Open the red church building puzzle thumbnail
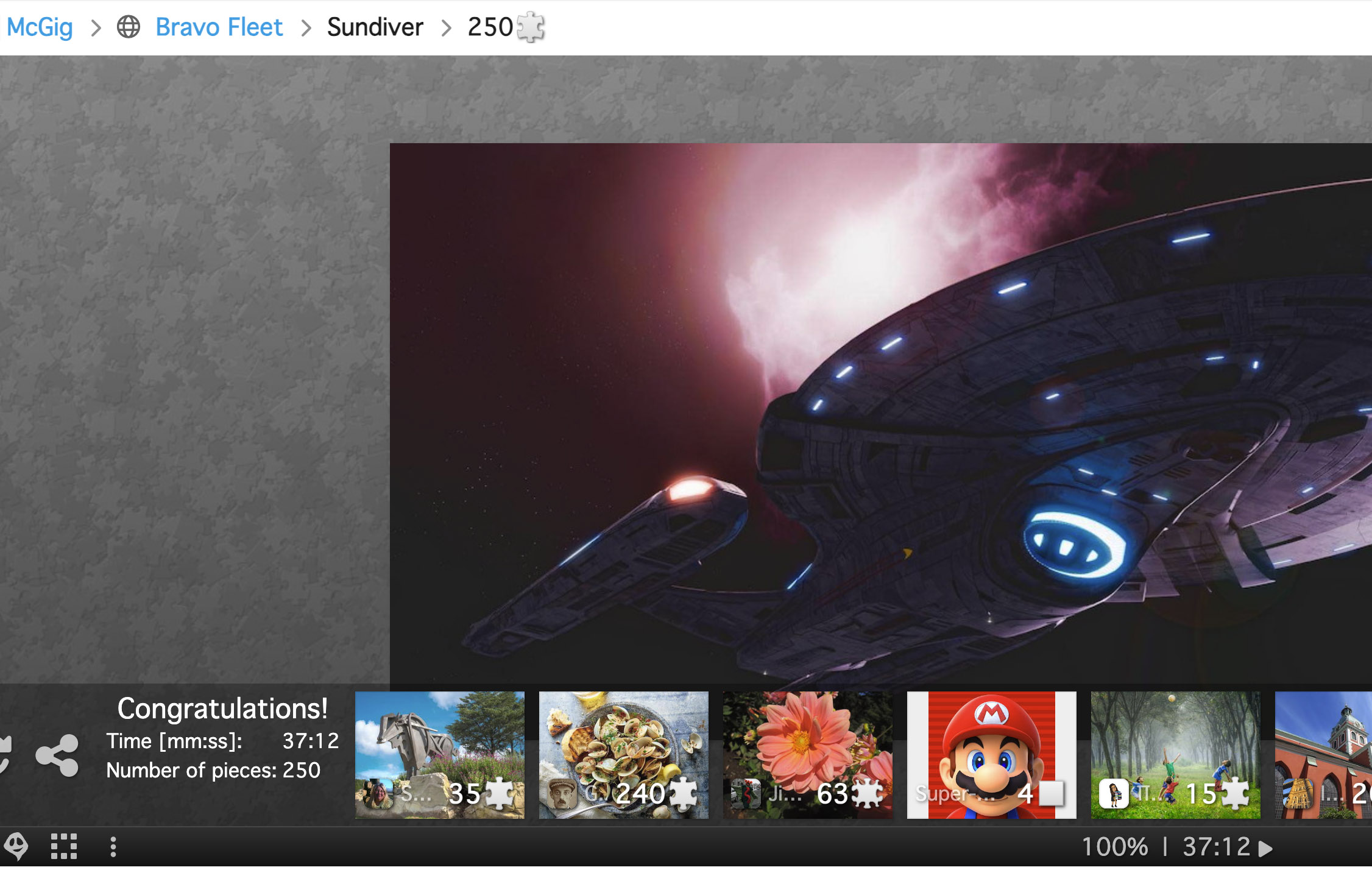 tap(1323, 755)
